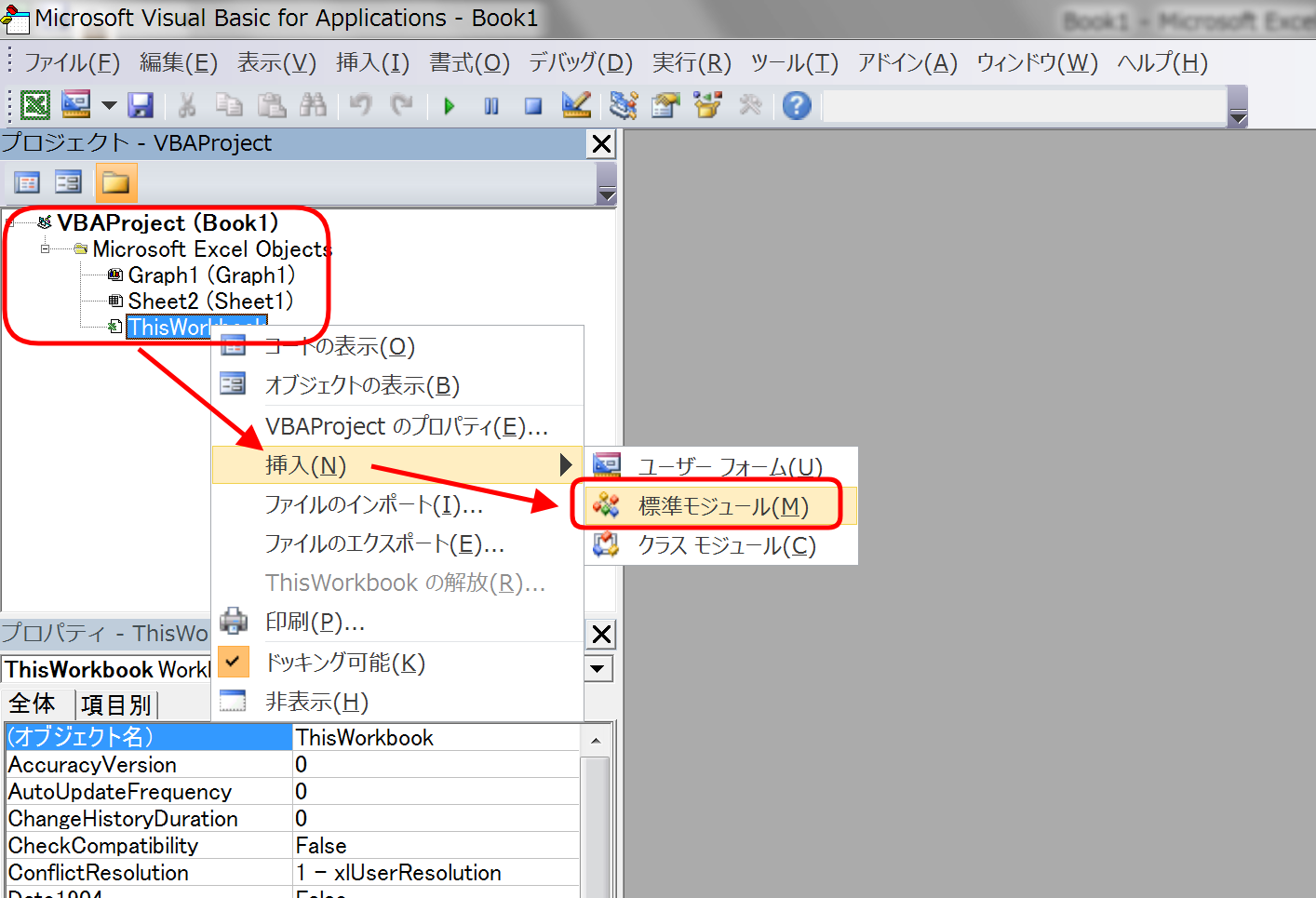Switch to the 項目別 properties tab
The height and width of the screenshot is (898, 1316).
click(x=115, y=704)
